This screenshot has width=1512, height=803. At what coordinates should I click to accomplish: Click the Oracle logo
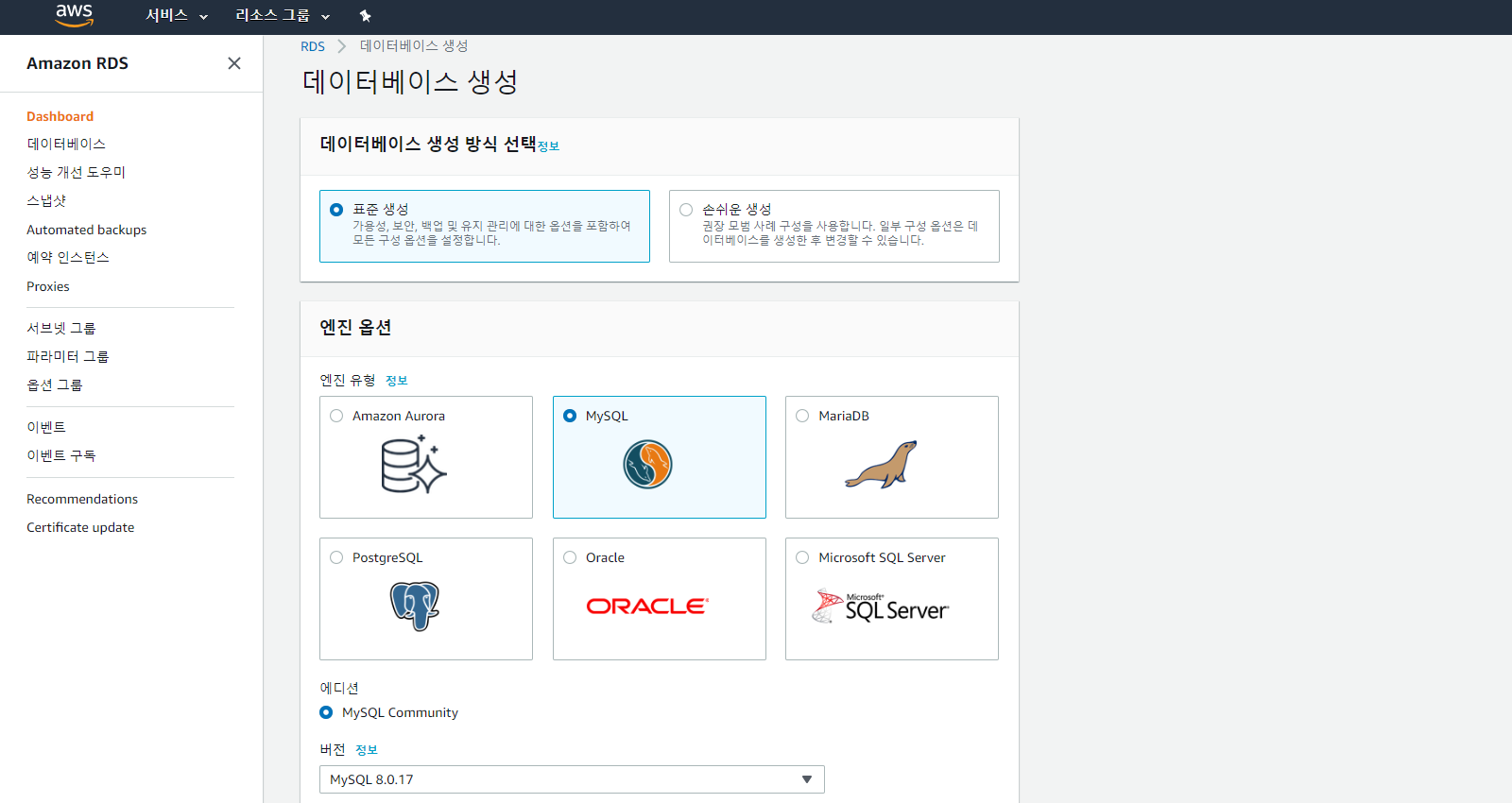[x=647, y=606]
